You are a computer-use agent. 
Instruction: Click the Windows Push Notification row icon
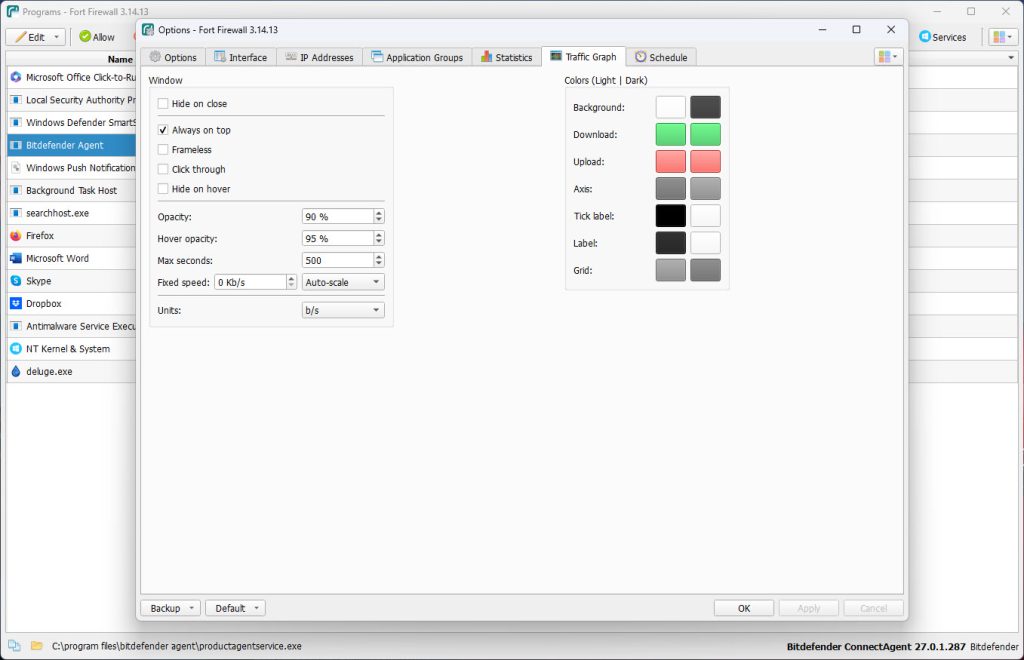[16, 168]
